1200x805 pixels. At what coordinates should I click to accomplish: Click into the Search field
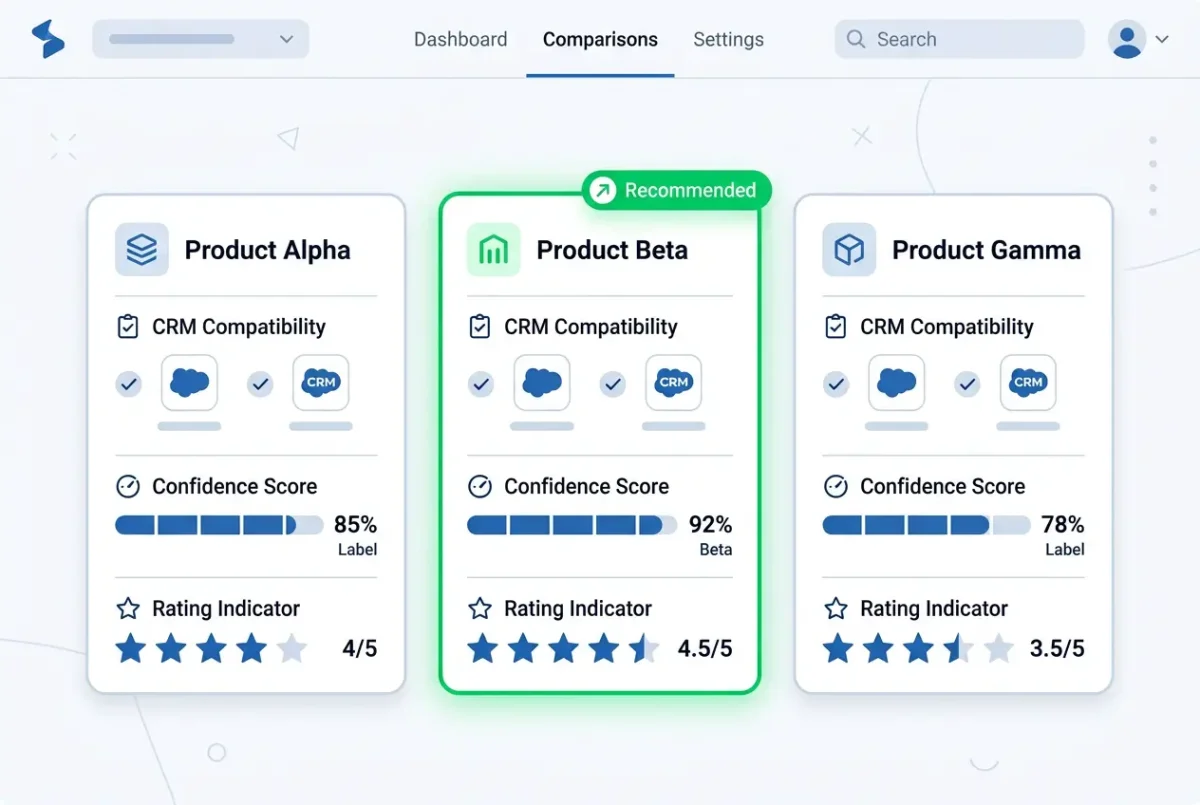pos(960,39)
